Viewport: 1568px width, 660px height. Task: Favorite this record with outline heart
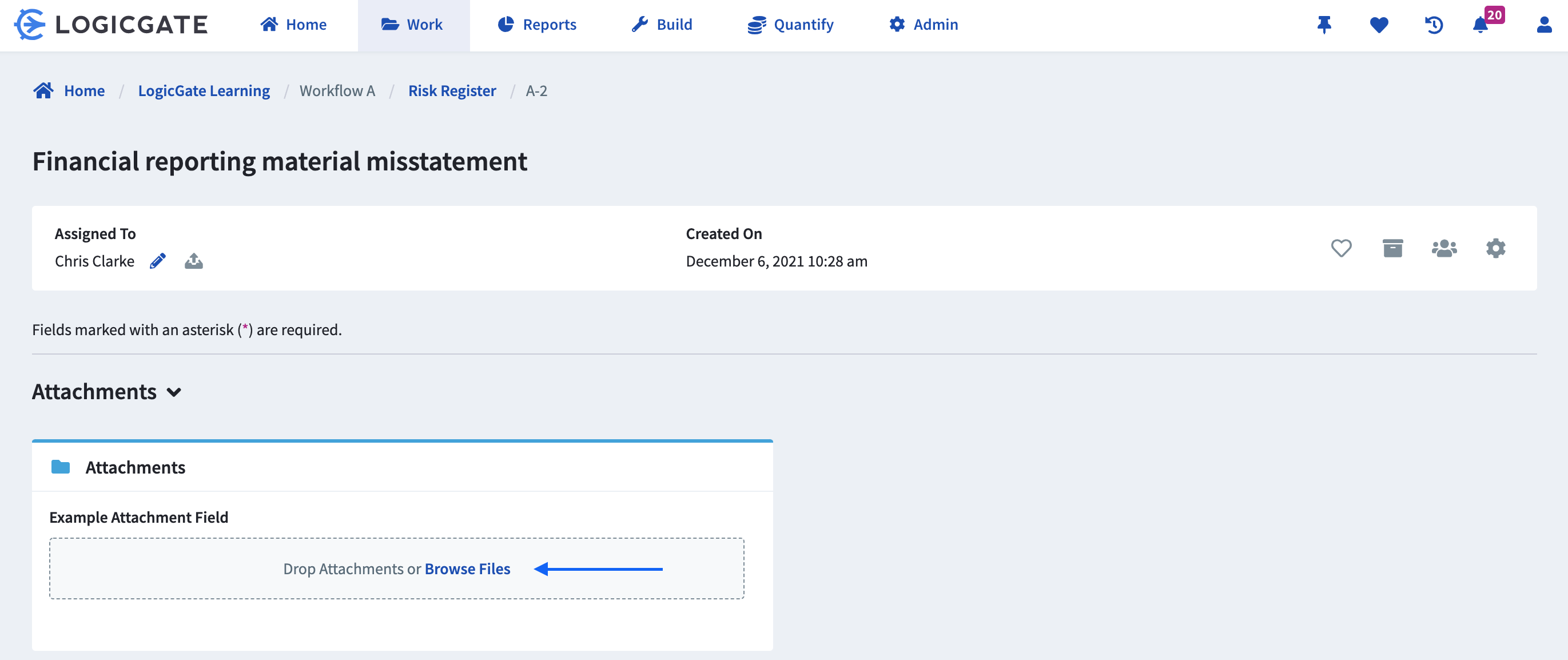[1341, 248]
